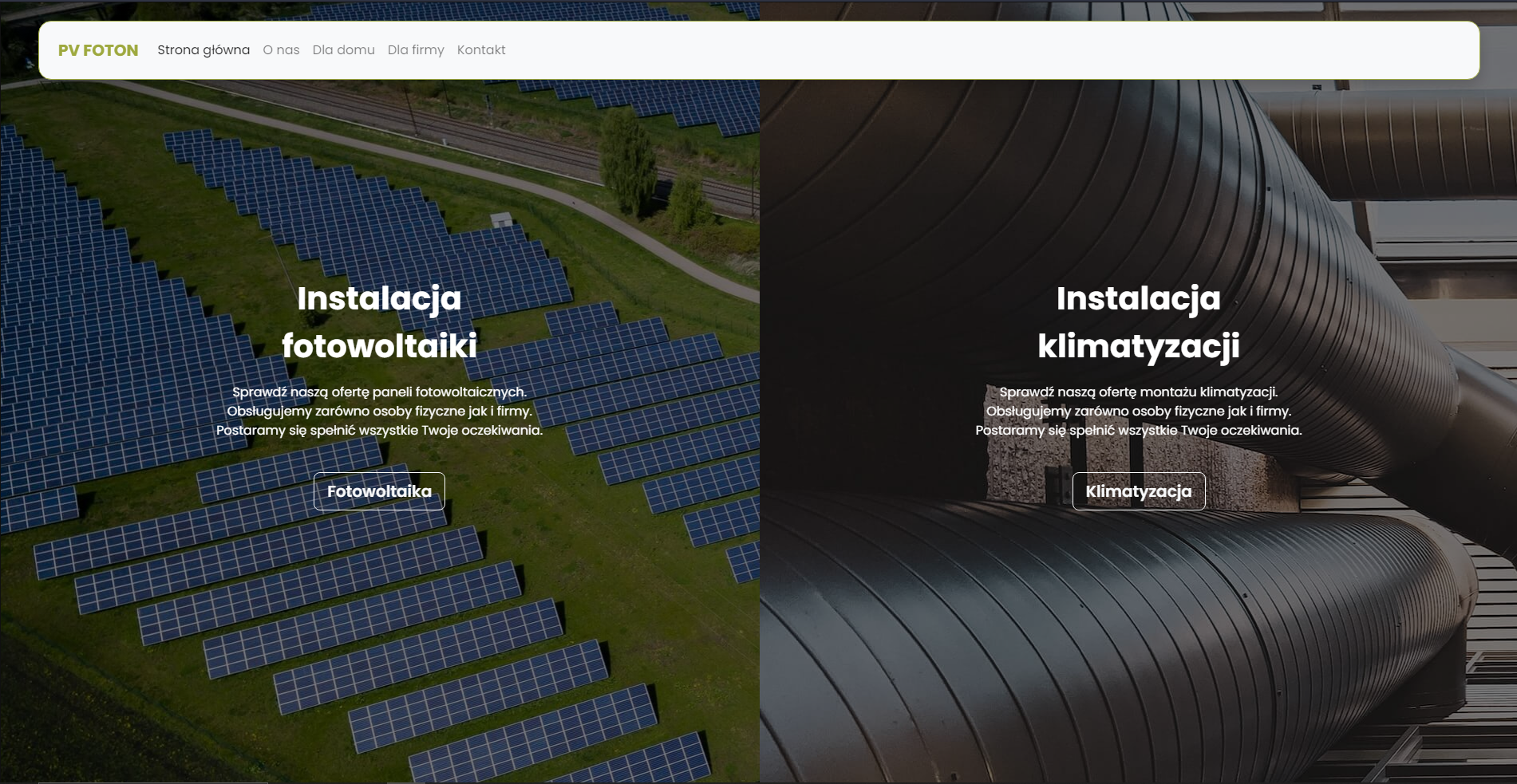Click the small white shed among solar panels

click(501, 219)
